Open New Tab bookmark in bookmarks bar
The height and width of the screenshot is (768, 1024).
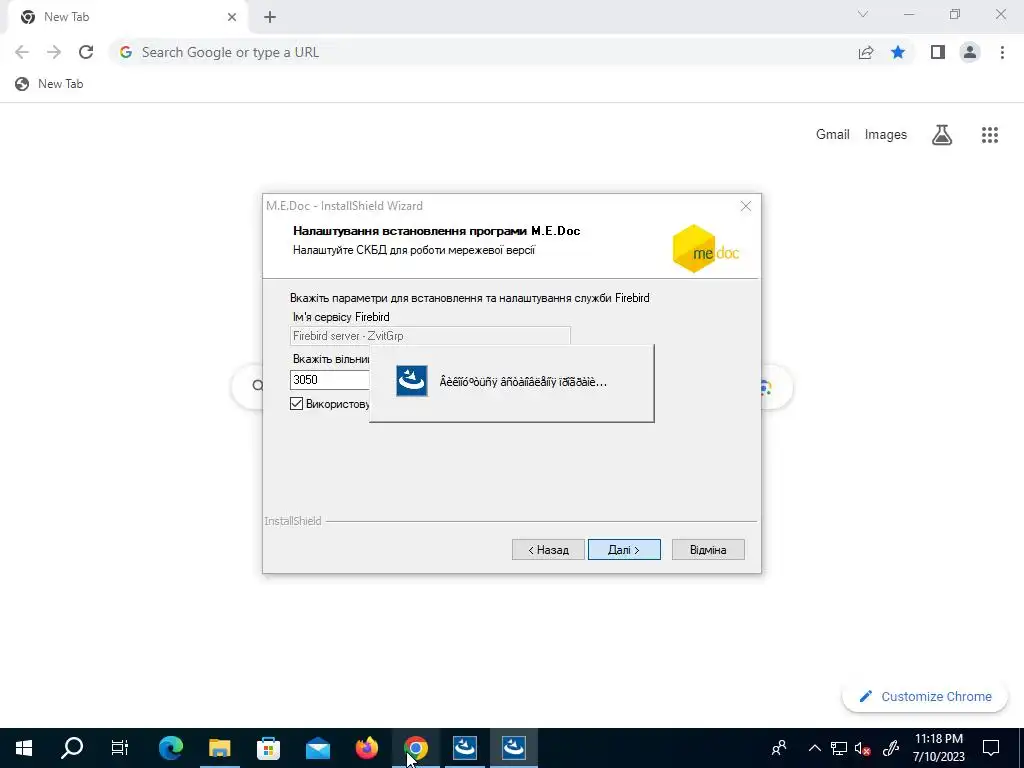(x=49, y=84)
